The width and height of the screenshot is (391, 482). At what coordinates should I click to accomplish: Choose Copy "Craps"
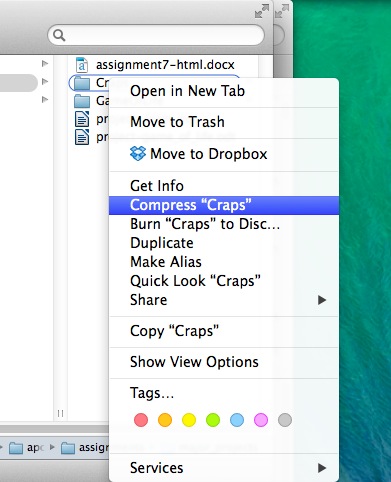pyautogui.click(x=224, y=331)
